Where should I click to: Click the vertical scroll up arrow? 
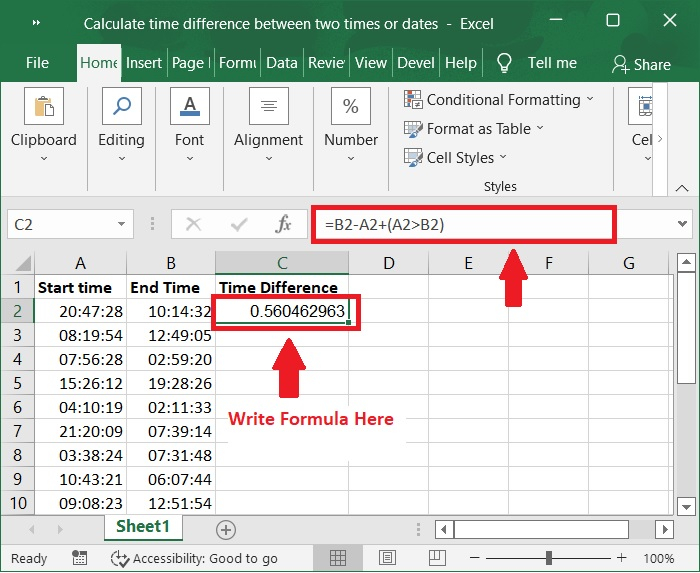(686, 262)
